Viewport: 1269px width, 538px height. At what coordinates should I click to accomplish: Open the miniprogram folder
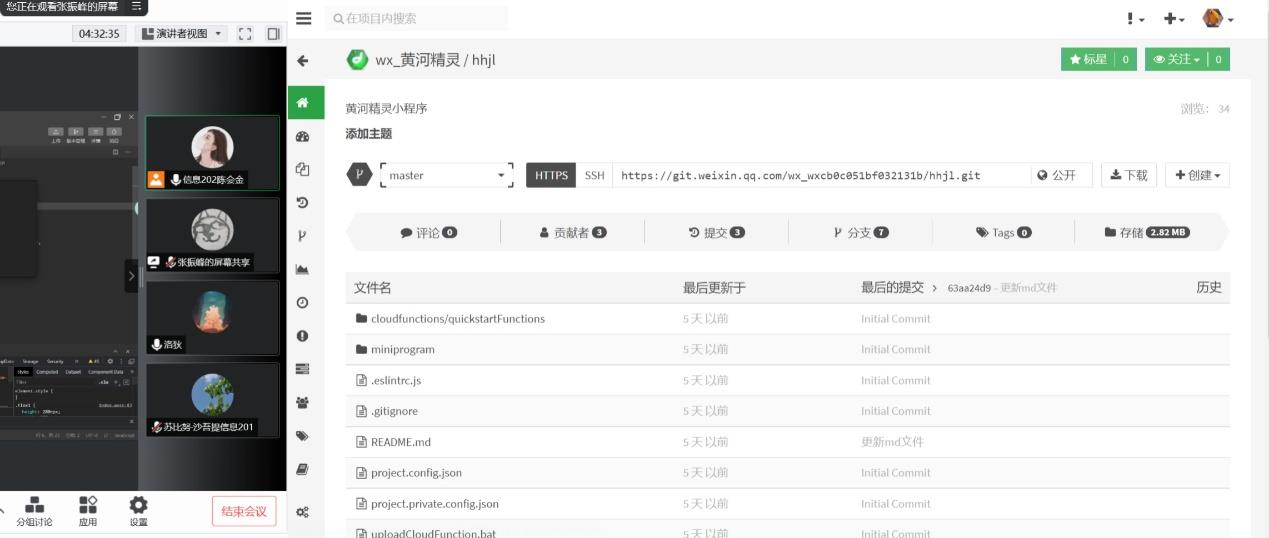(402, 349)
